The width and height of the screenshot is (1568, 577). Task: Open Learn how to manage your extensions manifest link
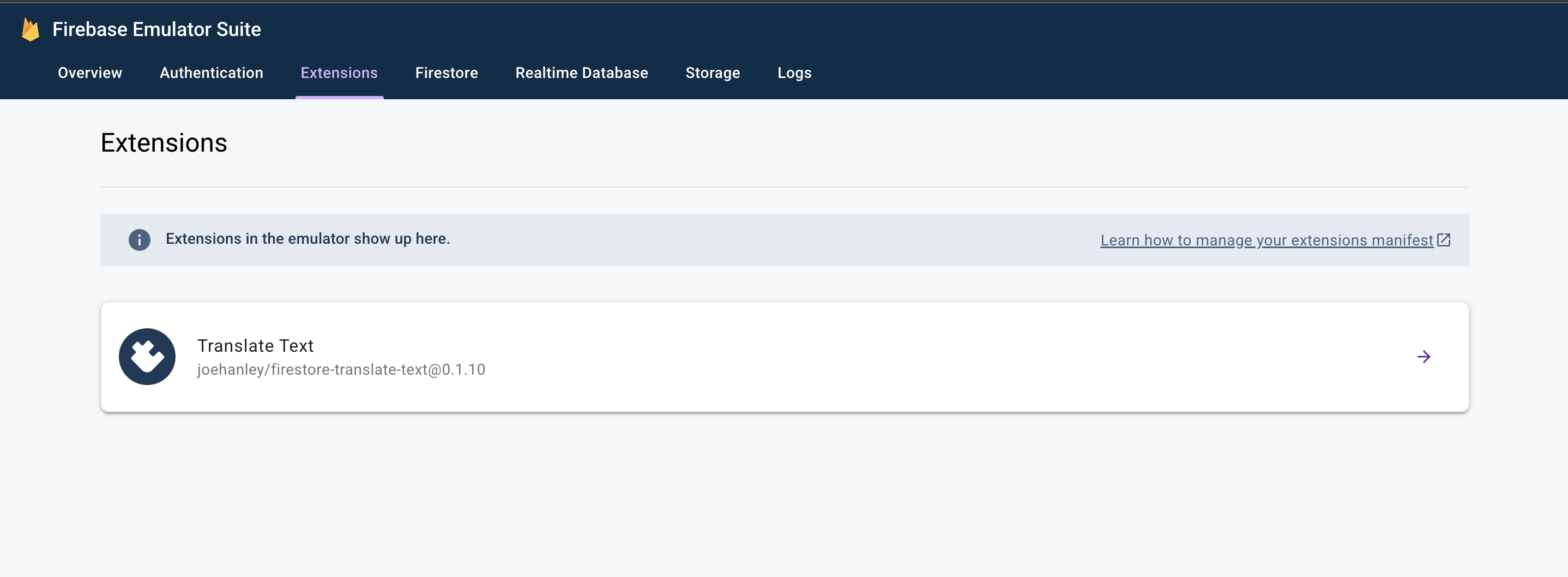[x=1267, y=241]
